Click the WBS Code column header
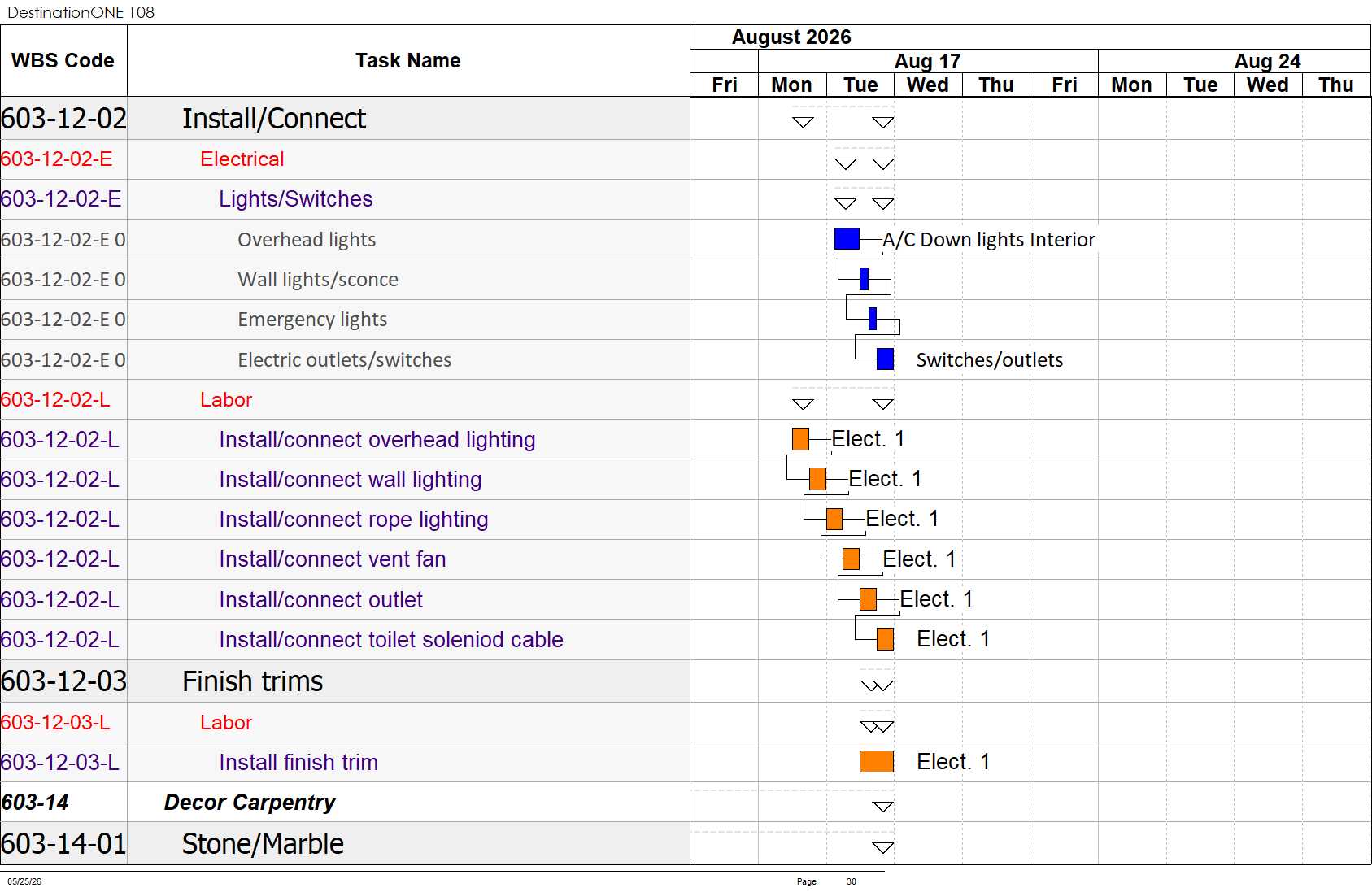This screenshot has height=892, width=1372. (x=63, y=61)
